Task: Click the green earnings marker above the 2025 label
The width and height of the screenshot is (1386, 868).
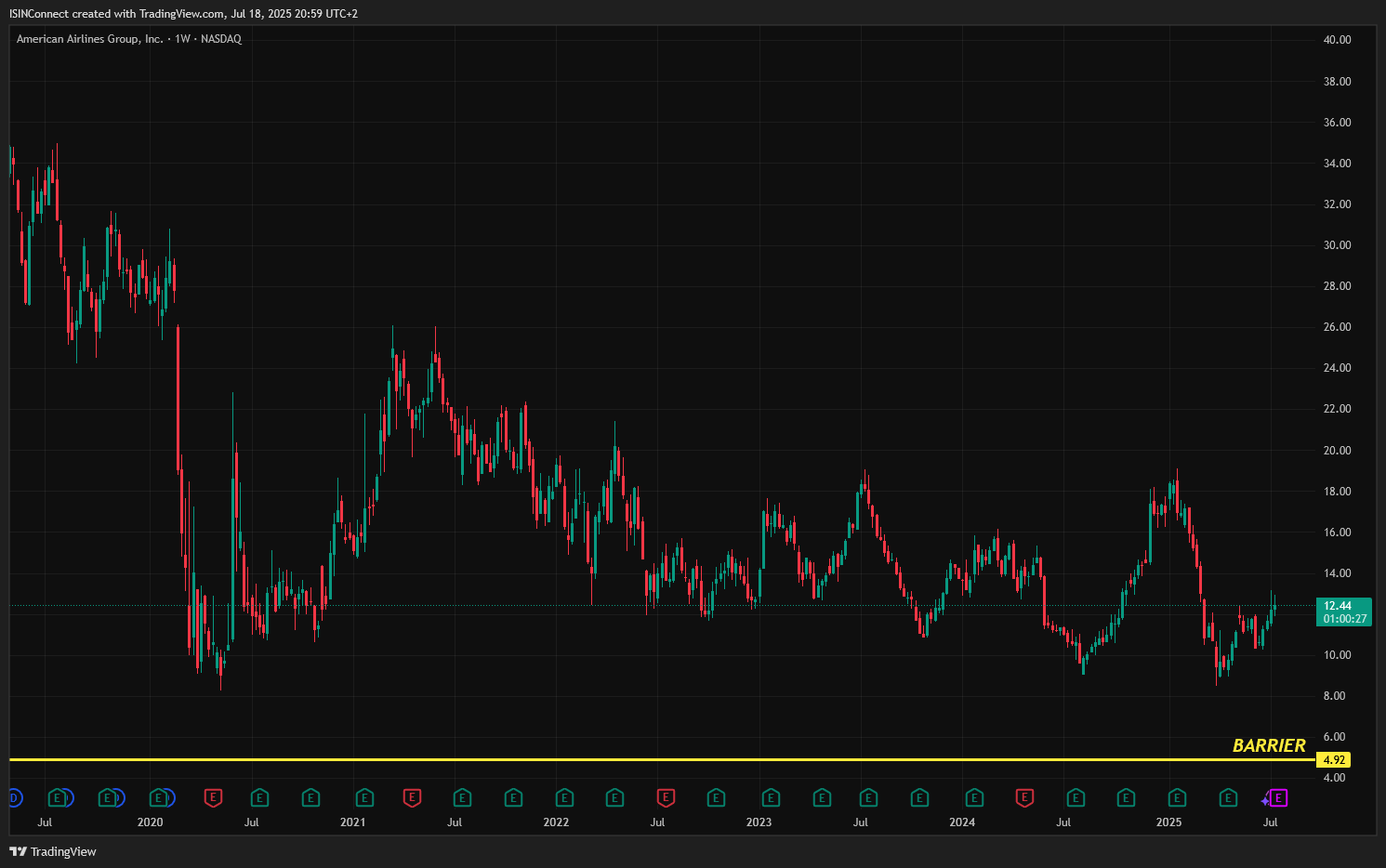Action: tap(1177, 797)
